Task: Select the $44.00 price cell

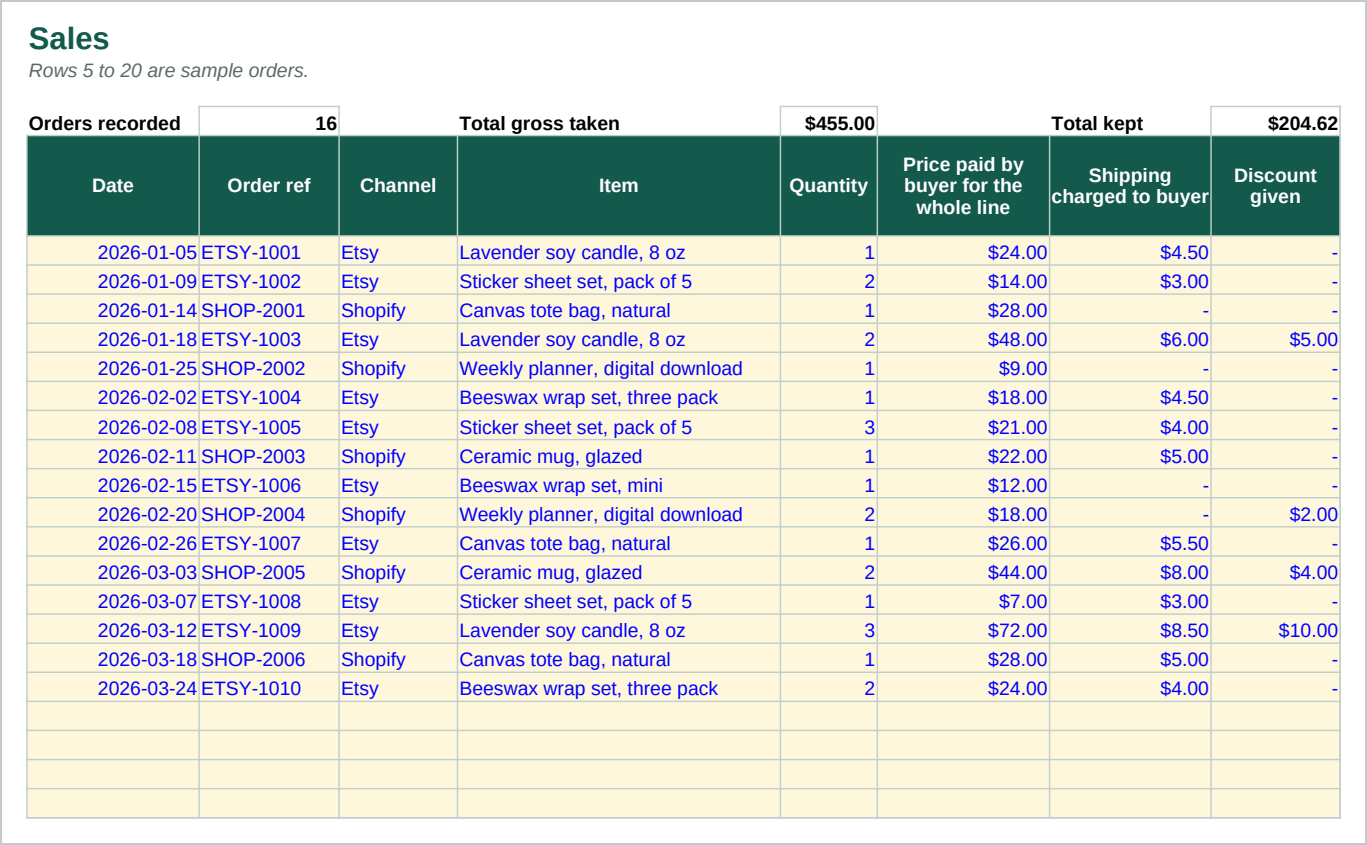Action: click(x=963, y=572)
